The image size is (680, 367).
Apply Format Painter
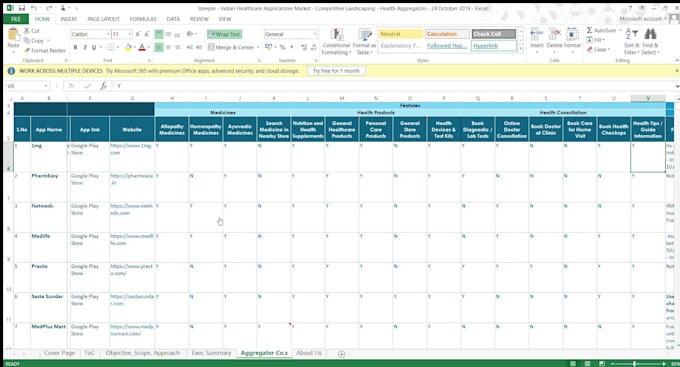tap(45, 51)
